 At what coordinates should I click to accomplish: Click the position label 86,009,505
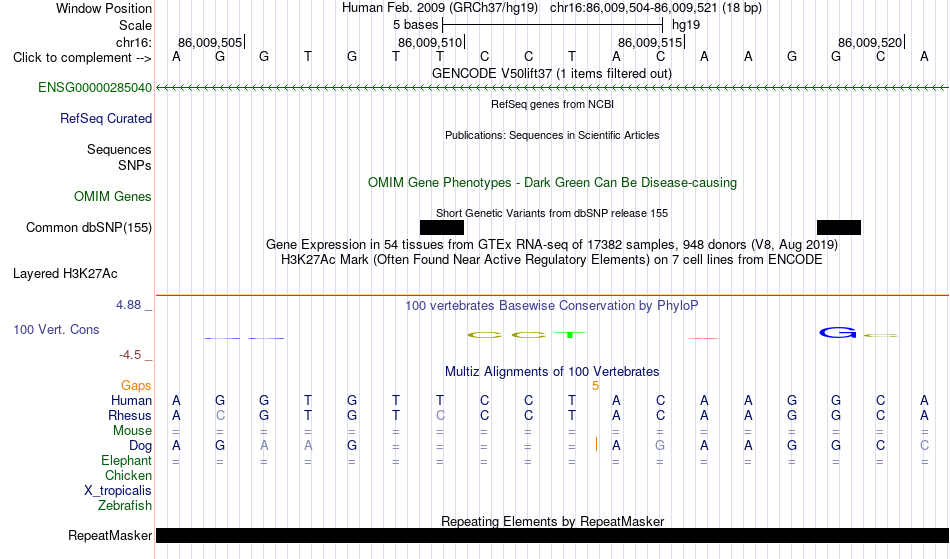[210, 42]
